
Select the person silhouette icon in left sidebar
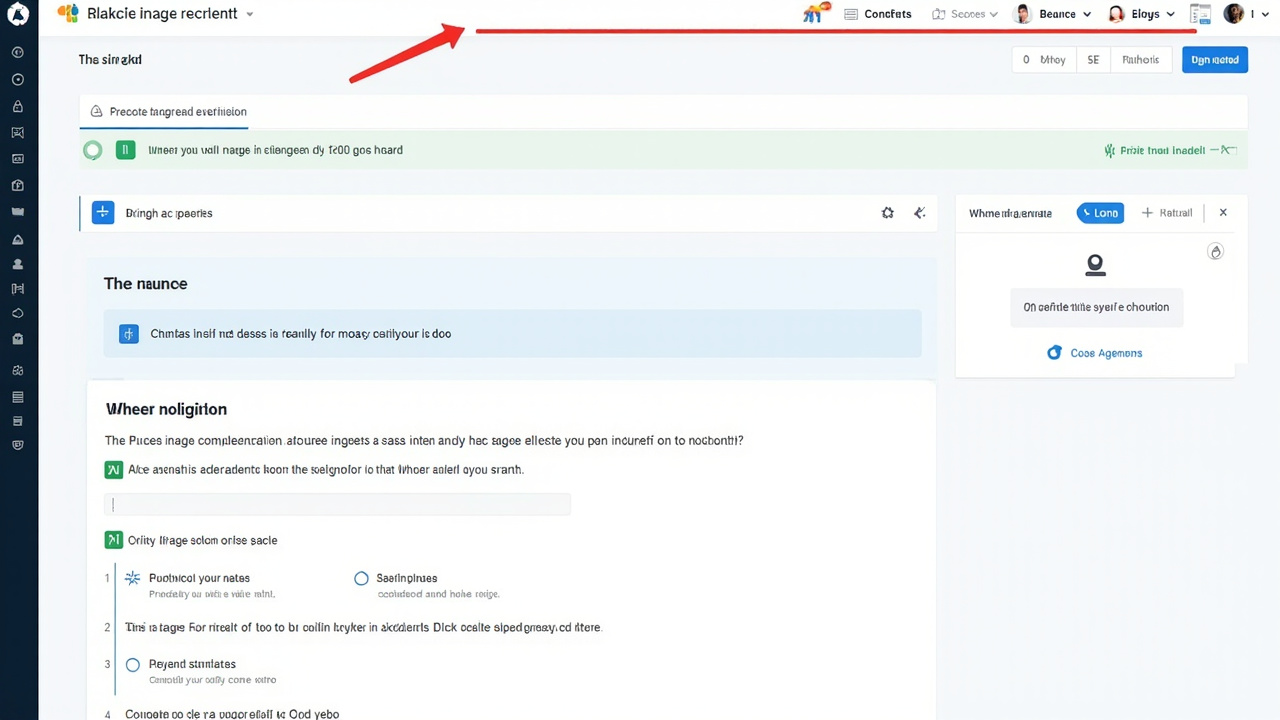point(18,265)
